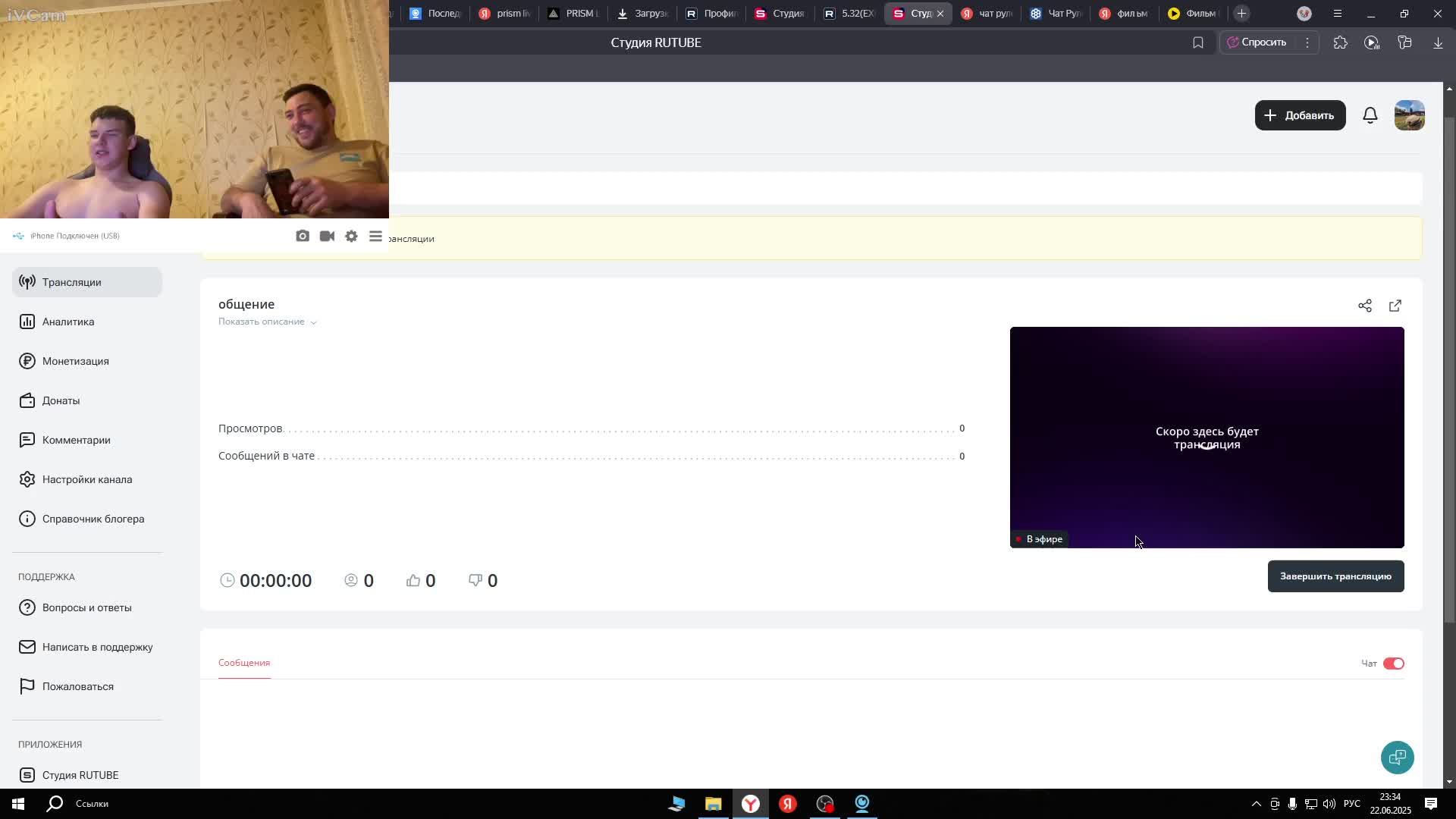1456x819 pixels.
Task: Start iVCam video recording icon
Action: [327, 236]
